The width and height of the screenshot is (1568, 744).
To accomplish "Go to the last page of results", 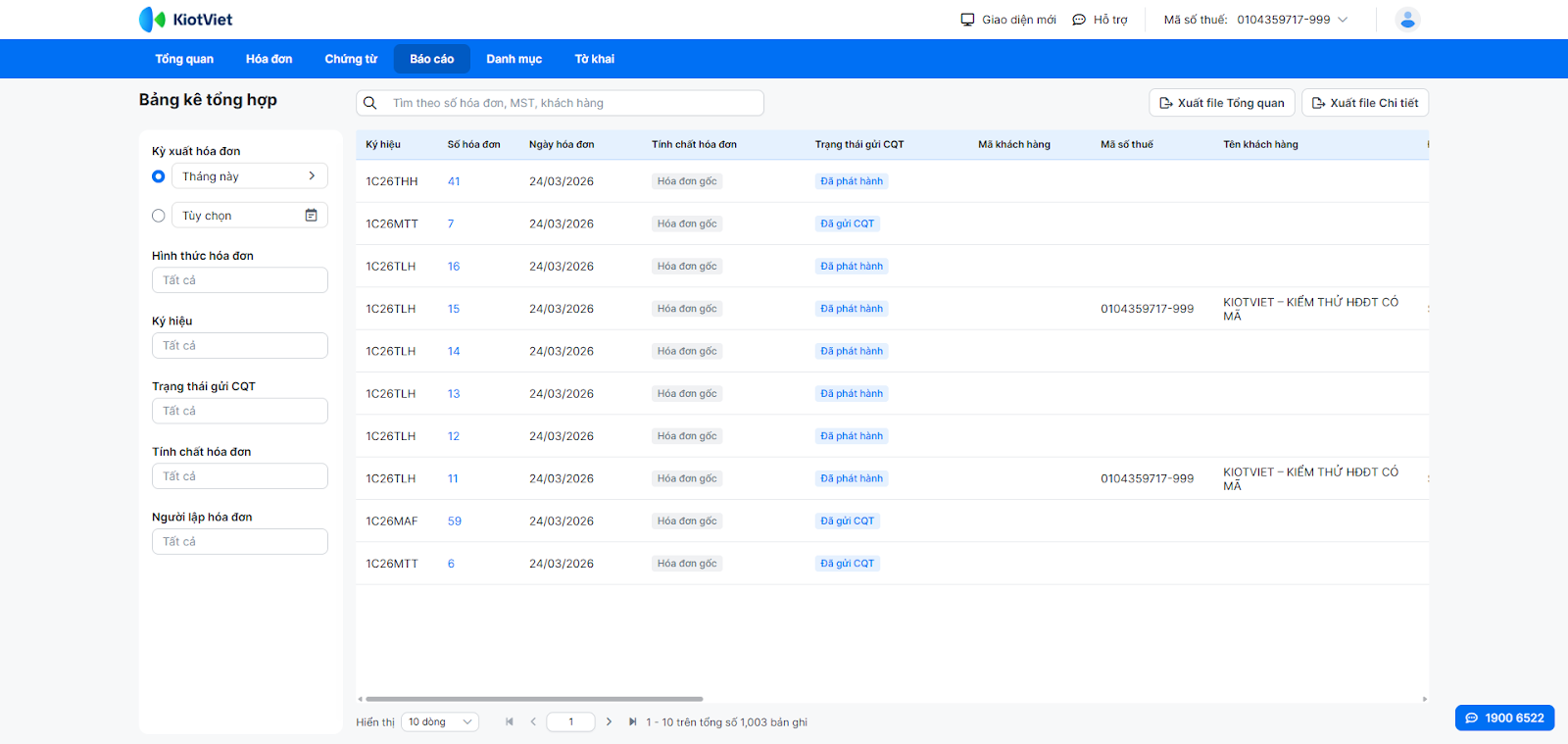I will tap(632, 722).
